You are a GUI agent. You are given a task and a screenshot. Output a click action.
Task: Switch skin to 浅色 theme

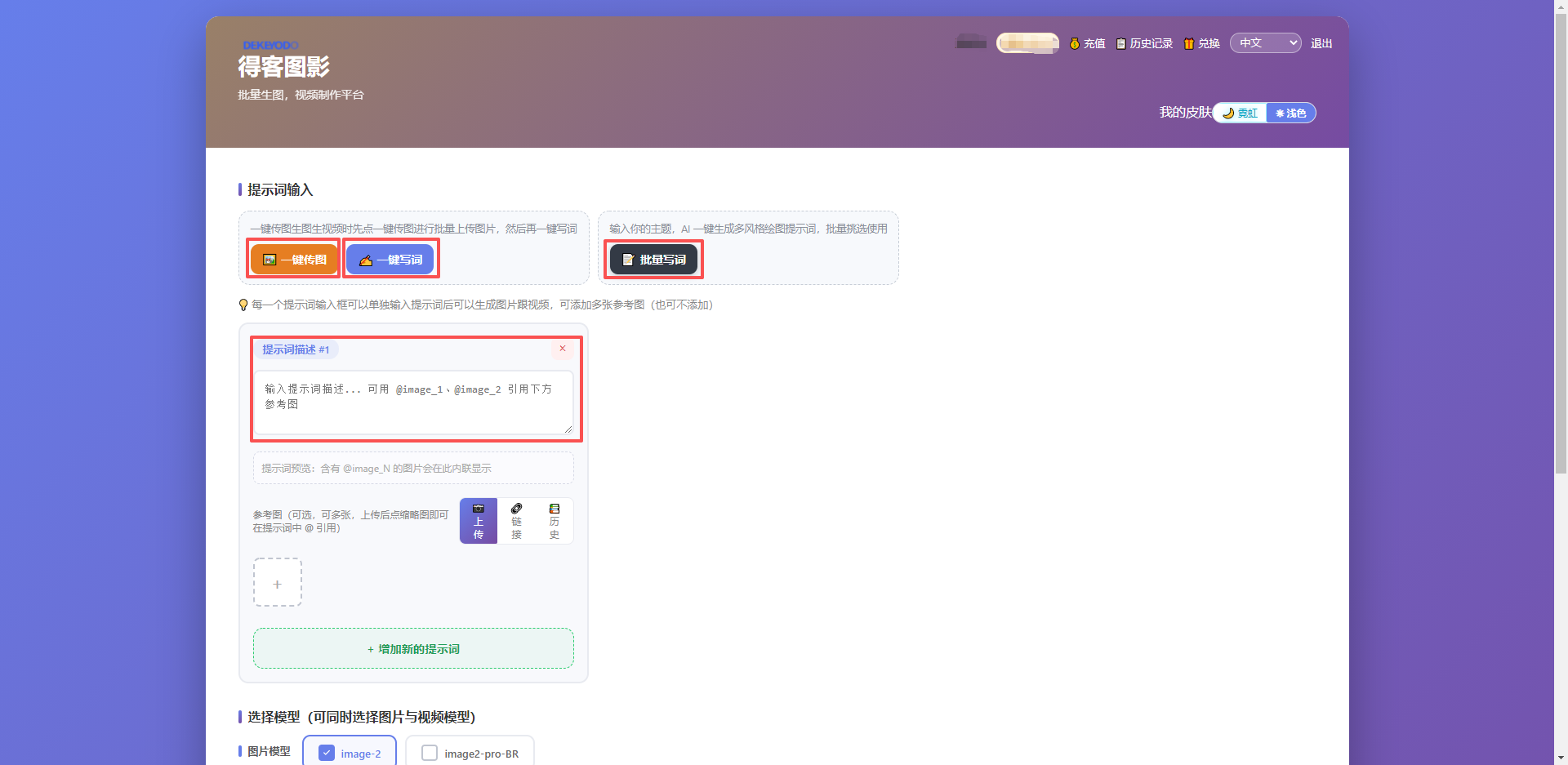pyautogui.click(x=1290, y=113)
